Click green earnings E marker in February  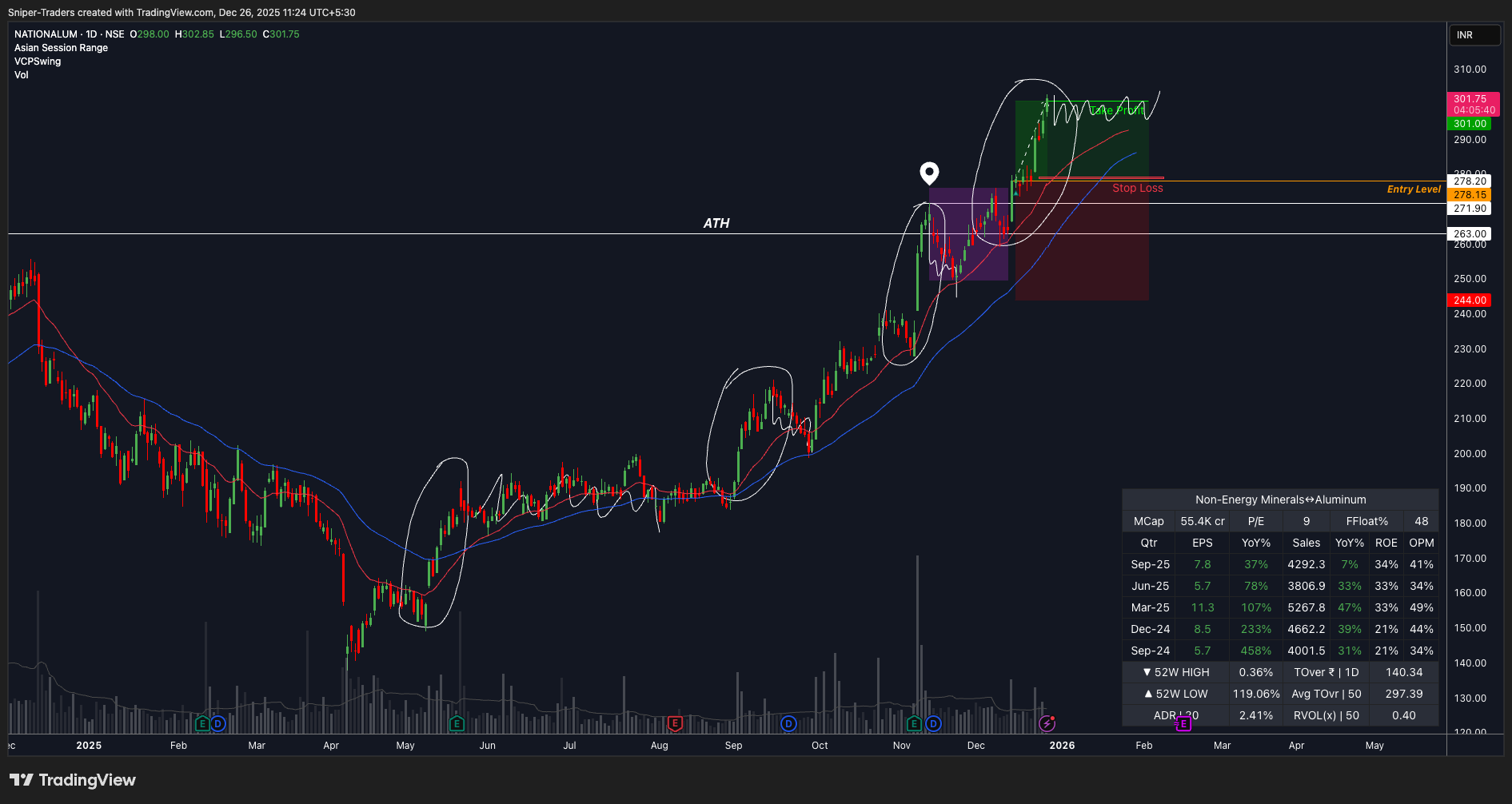click(202, 724)
